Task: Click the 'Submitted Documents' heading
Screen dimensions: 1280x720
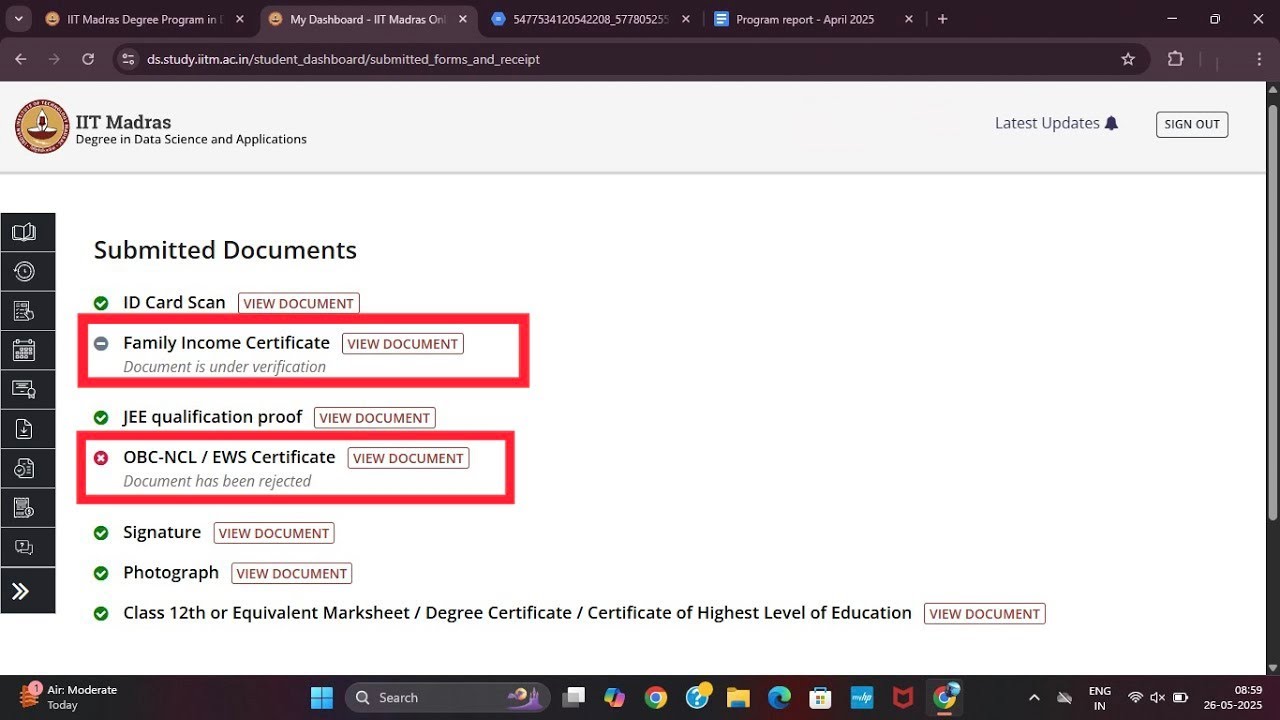Action: pyautogui.click(x=225, y=250)
